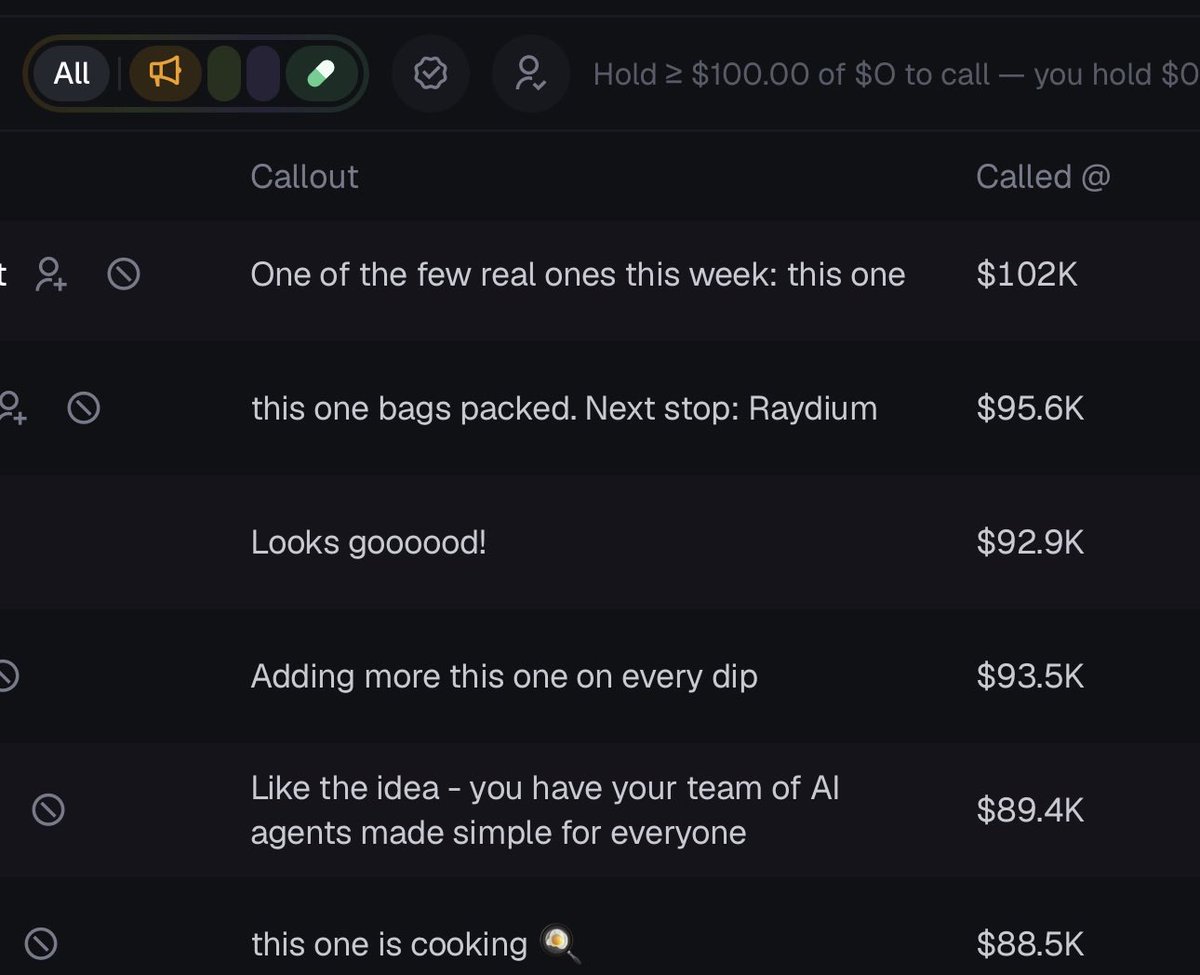Follow the user on the $102K callout row
Viewport: 1200px width, 975px height.
[x=51, y=274]
